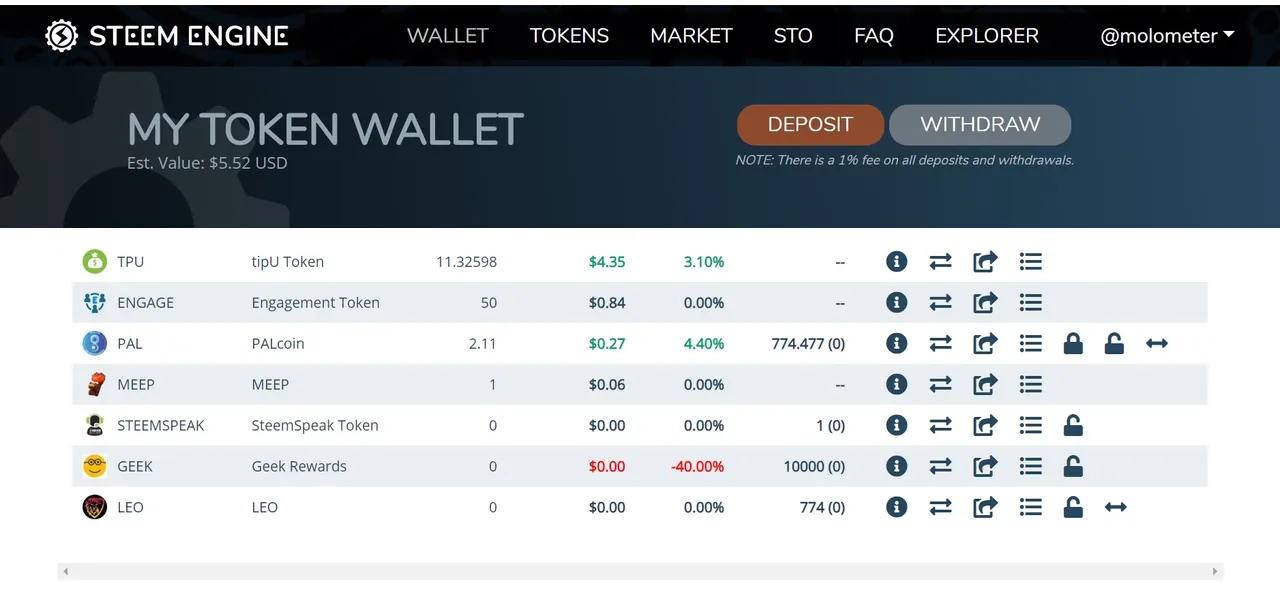Click the GEEK token logo
The height and width of the screenshot is (589, 1280).
94,467
